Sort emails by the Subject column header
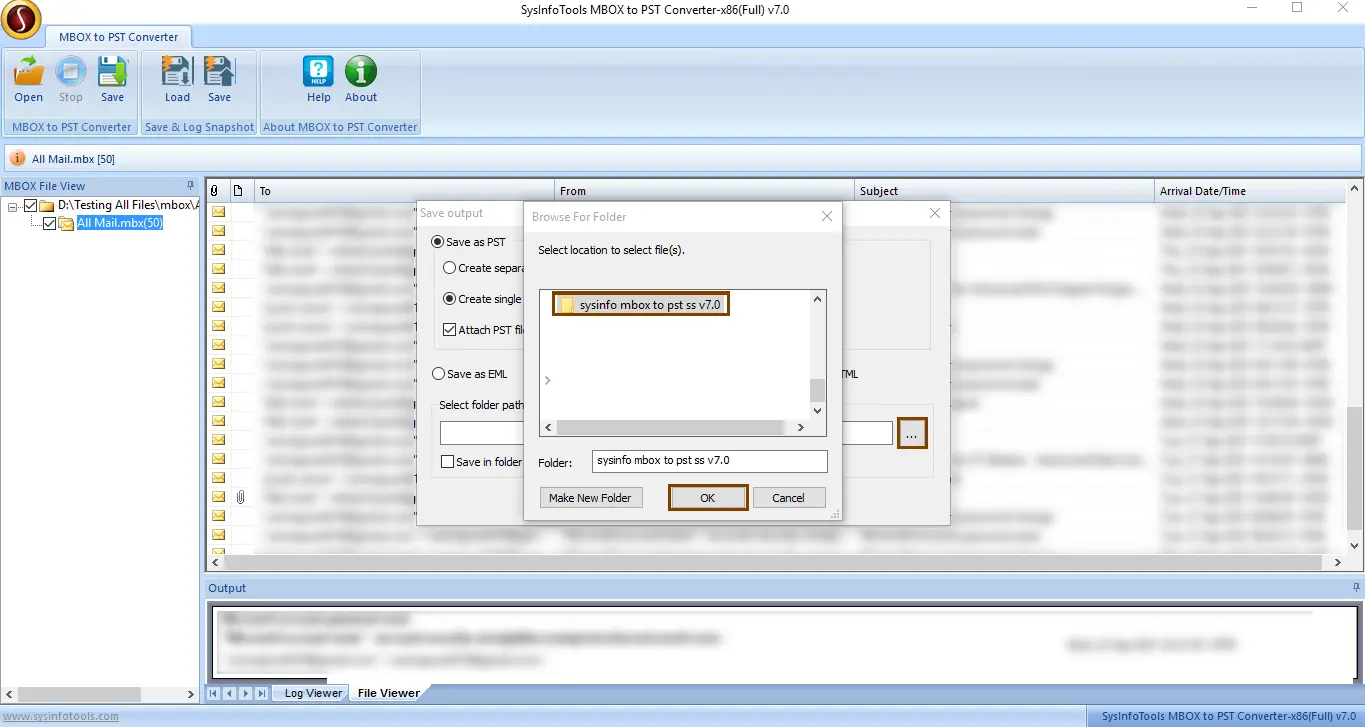Screen dimensions: 1365x727 [1005, 191]
